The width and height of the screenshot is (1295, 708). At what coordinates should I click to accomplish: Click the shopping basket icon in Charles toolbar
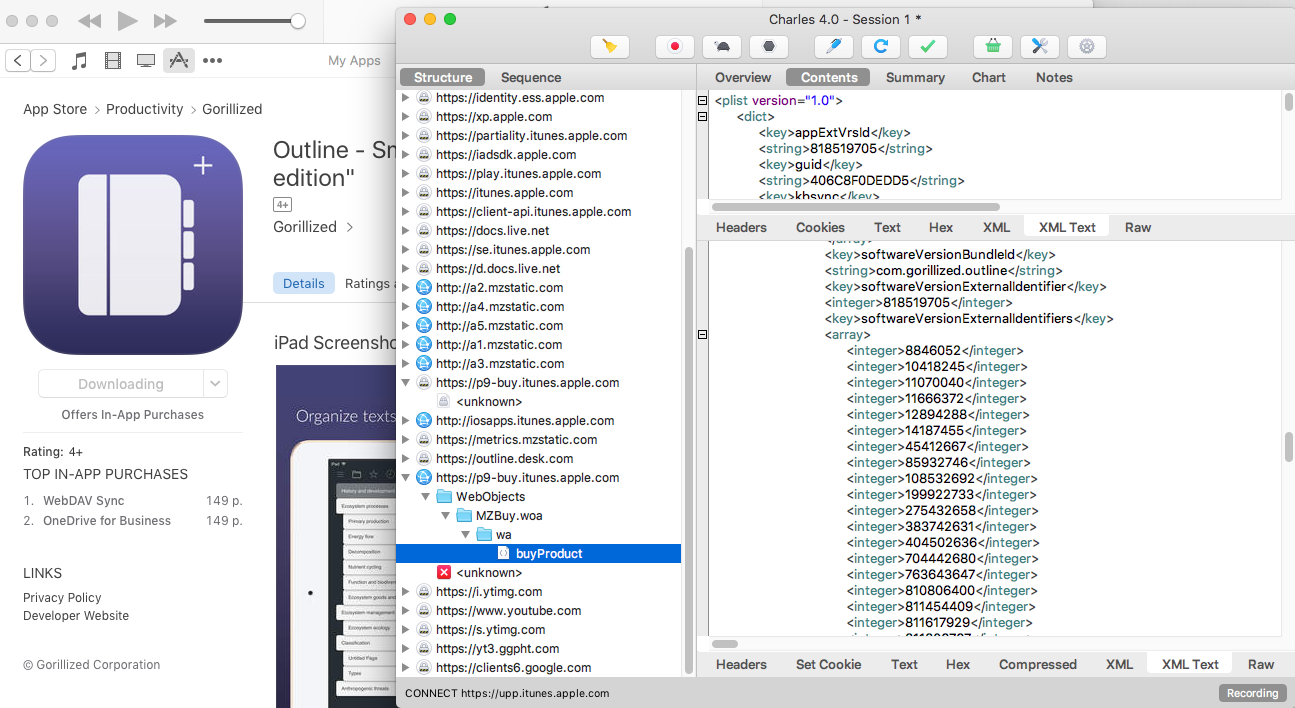coord(992,46)
